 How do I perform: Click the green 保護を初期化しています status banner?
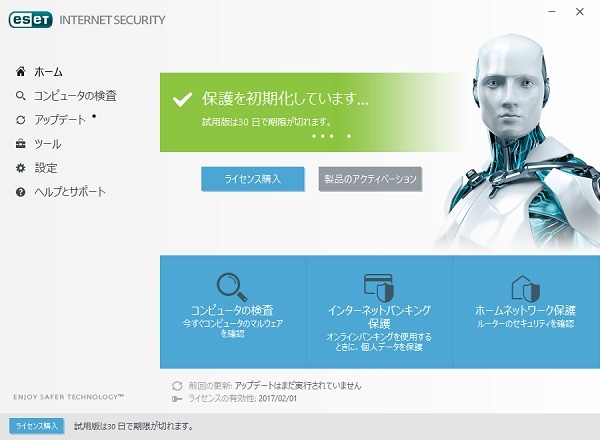click(x=314, y=112)
